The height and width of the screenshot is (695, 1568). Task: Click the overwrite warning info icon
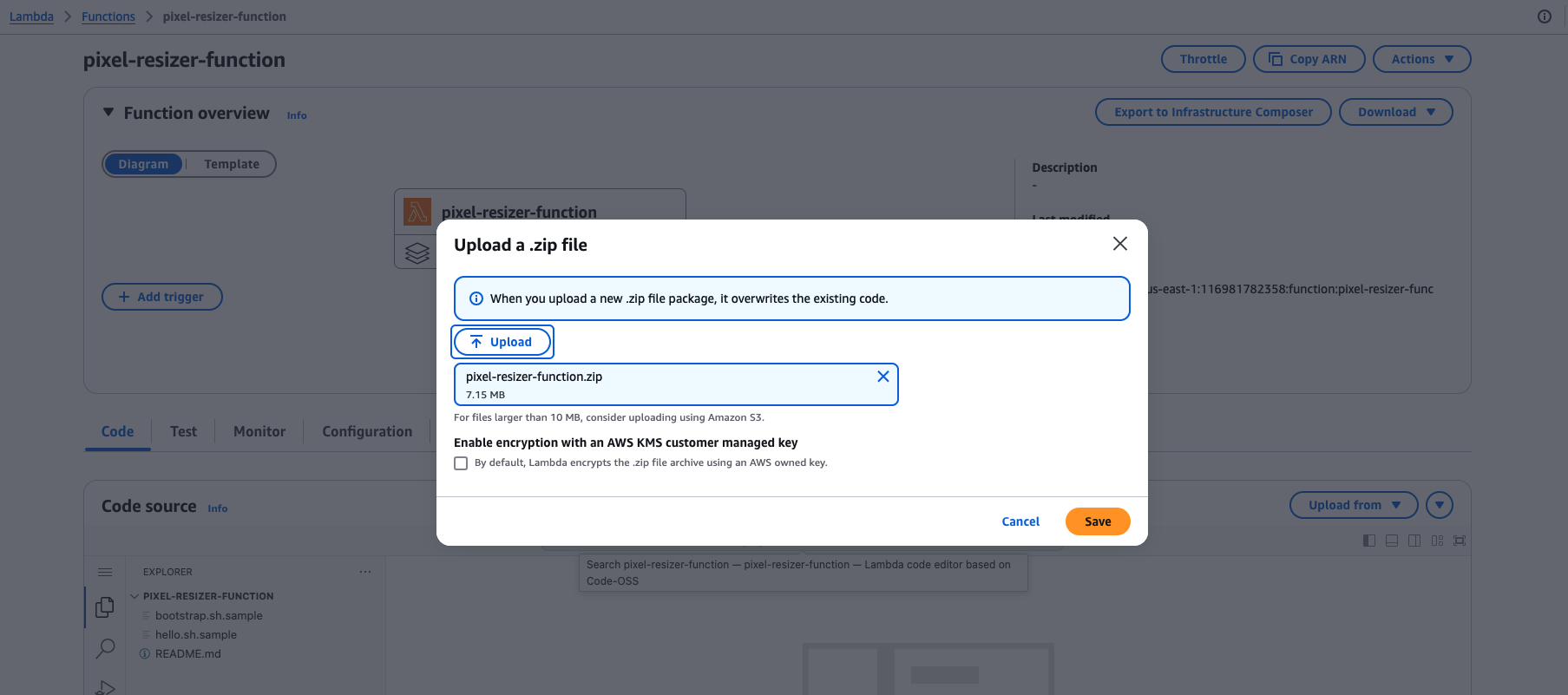[476, 298]
